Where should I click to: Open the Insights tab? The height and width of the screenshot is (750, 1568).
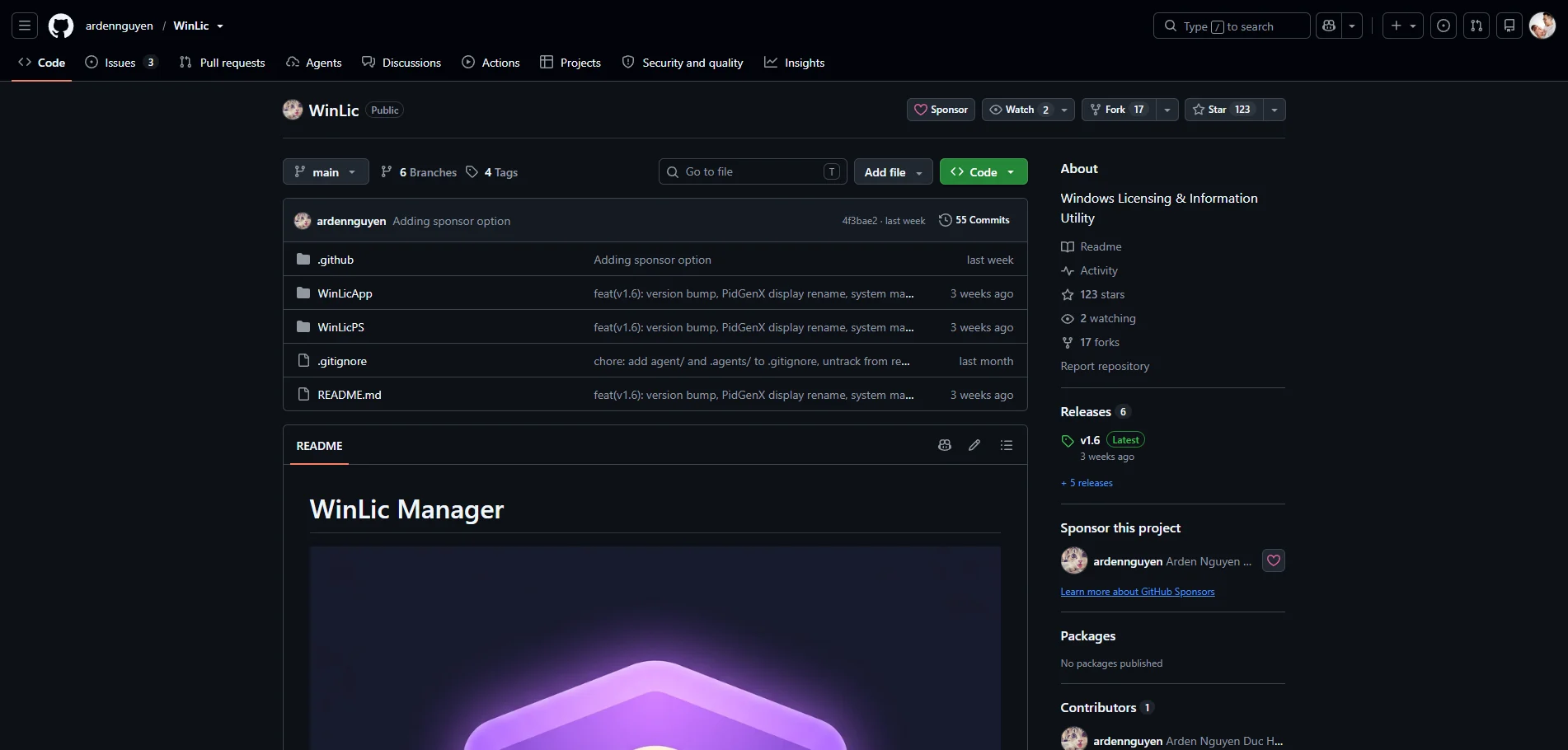click(795, 63)
